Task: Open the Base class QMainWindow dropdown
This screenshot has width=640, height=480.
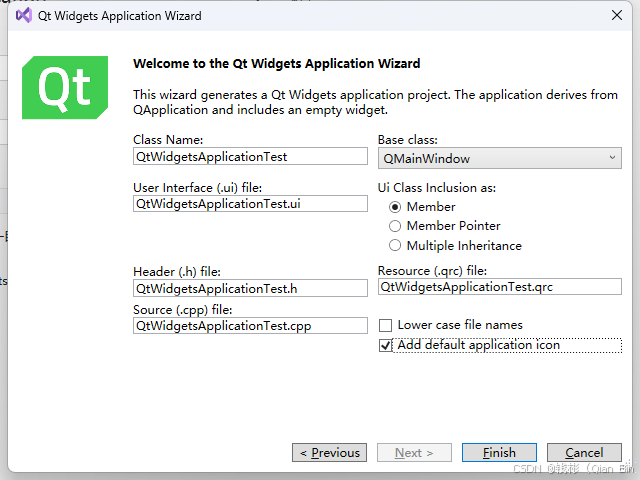Action: (x=500, y=158)
